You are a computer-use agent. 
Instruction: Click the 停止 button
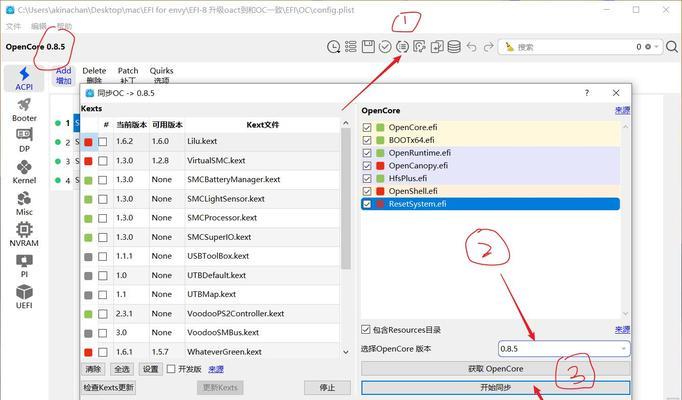click(x=327, y=387)
